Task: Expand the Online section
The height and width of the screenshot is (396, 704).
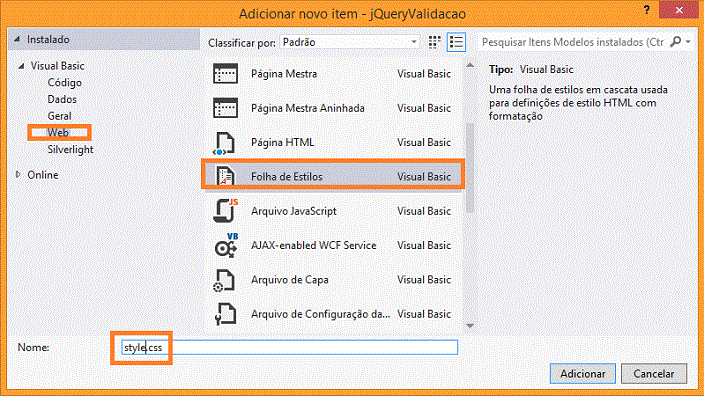Action: click(x=18, y=175)
